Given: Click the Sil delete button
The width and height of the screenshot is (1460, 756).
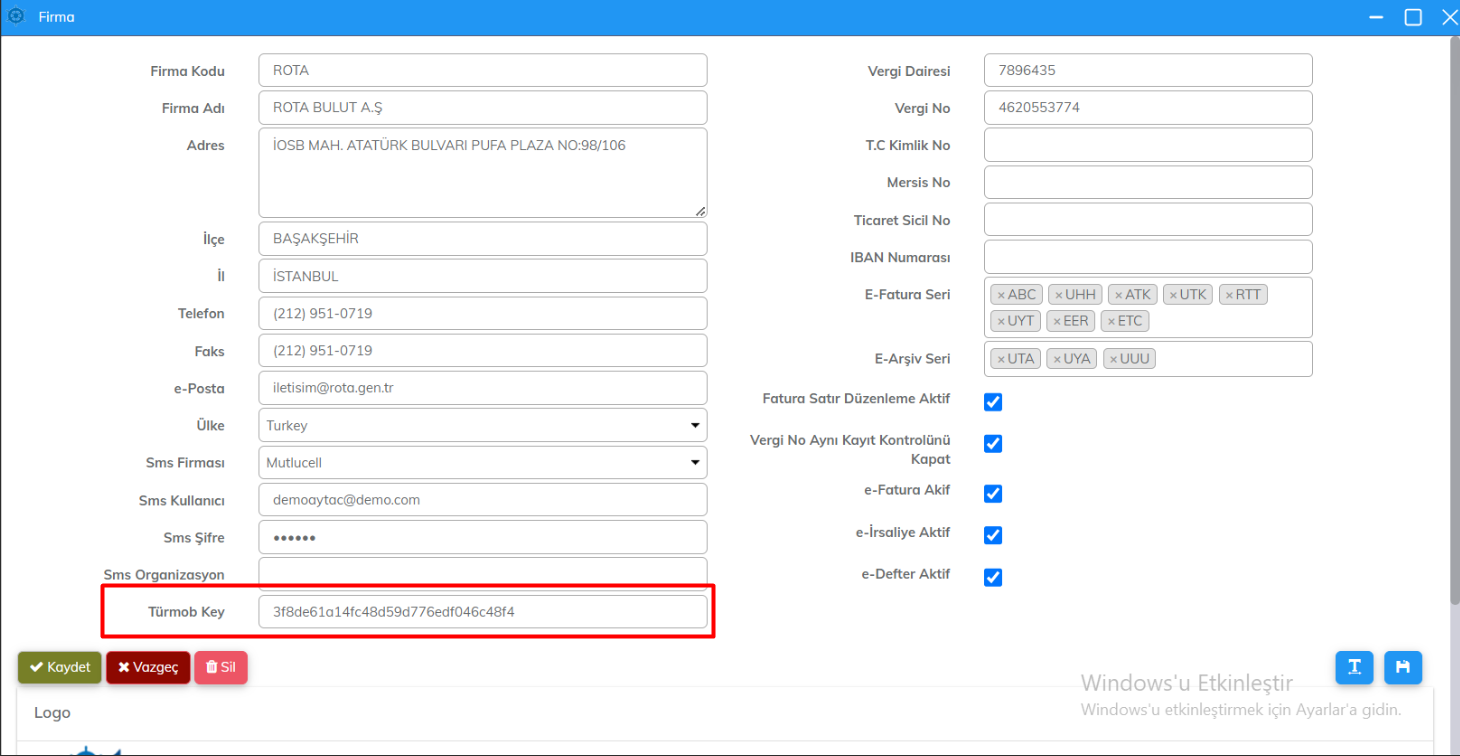Looking at the screenshot, I should 221,667.
